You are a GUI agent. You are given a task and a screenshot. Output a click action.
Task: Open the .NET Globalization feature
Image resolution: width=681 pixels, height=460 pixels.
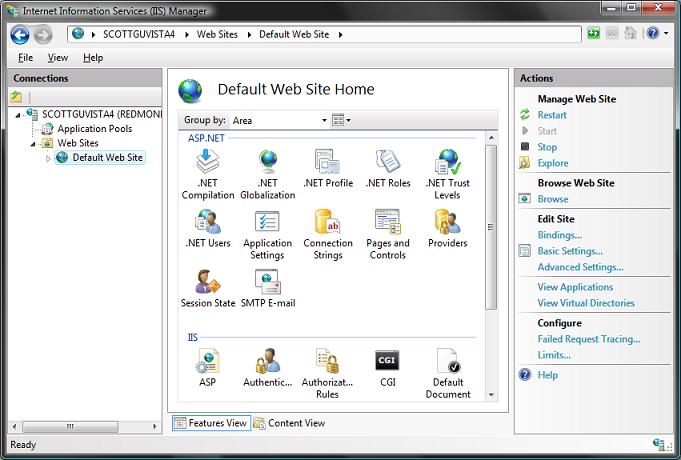coord(268,174)
